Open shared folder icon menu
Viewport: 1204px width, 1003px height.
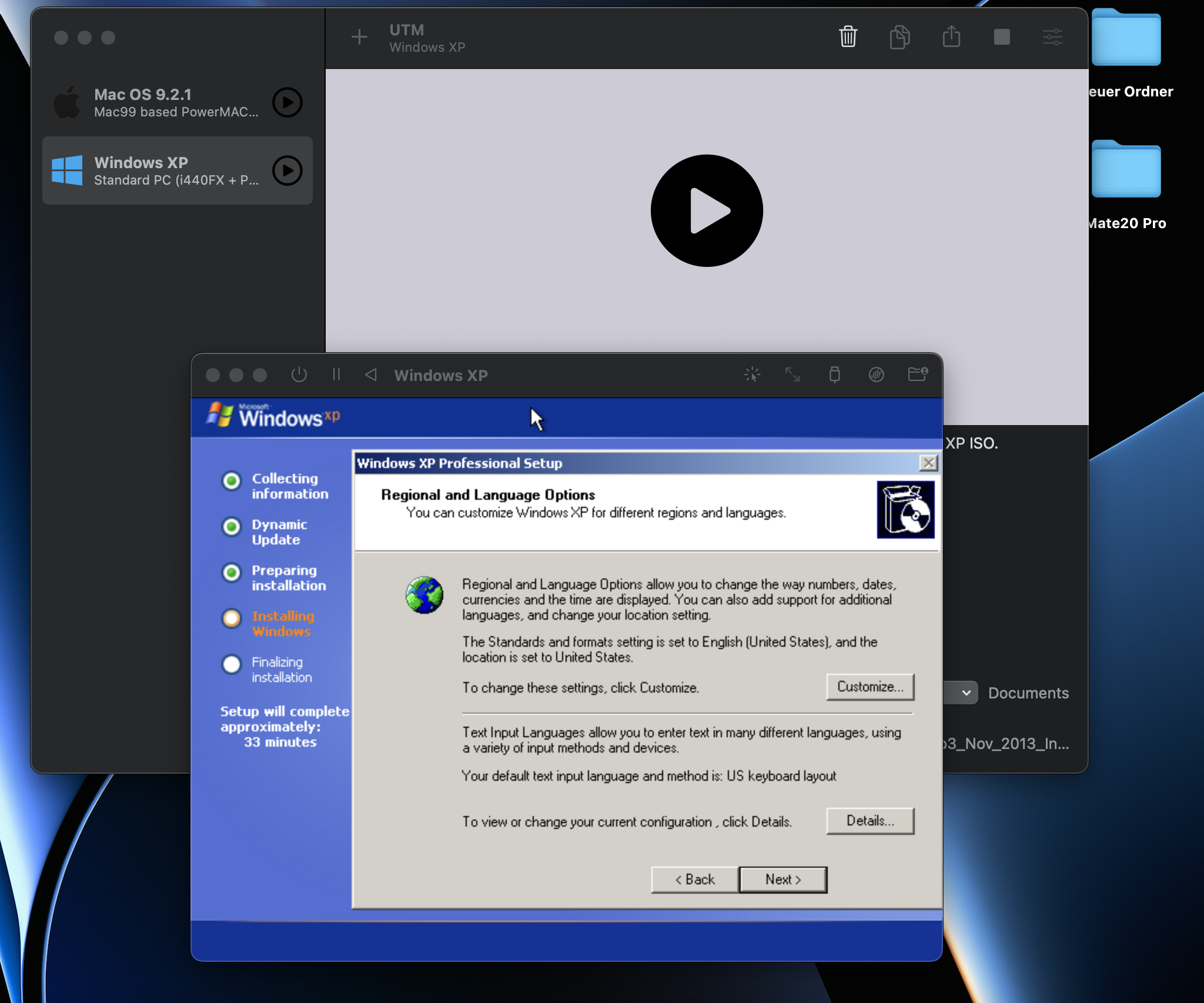coord(917,375)
